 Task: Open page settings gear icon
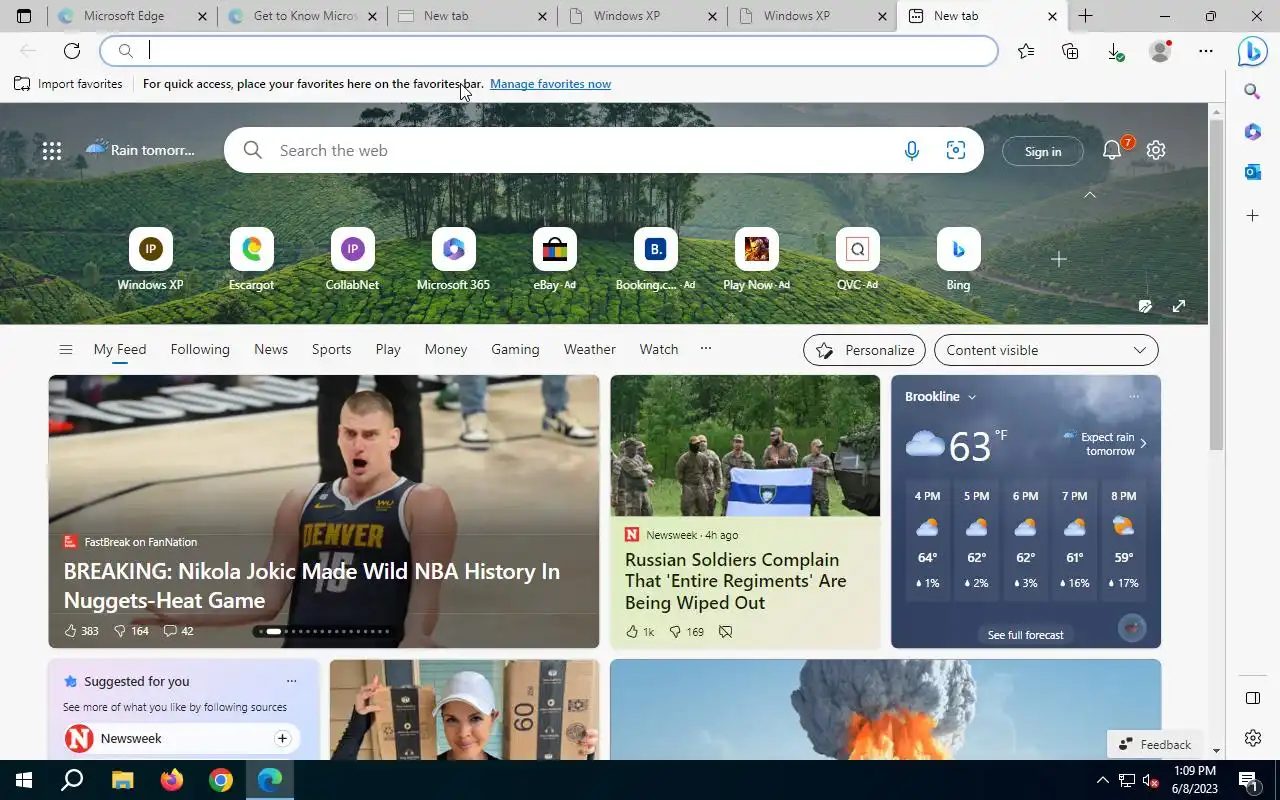tap(1156, 150)
